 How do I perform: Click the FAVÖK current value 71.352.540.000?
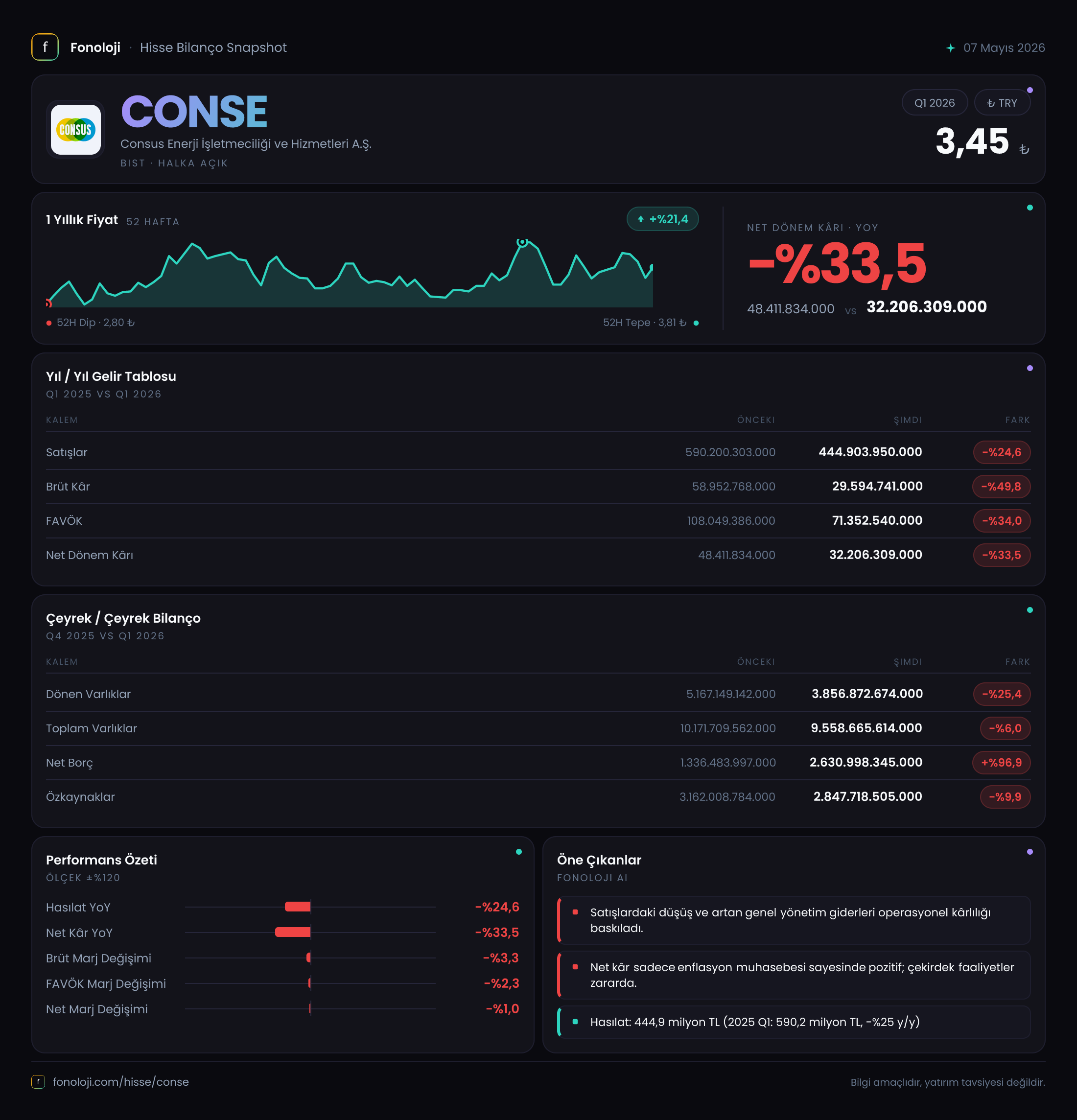coord(877,520)
